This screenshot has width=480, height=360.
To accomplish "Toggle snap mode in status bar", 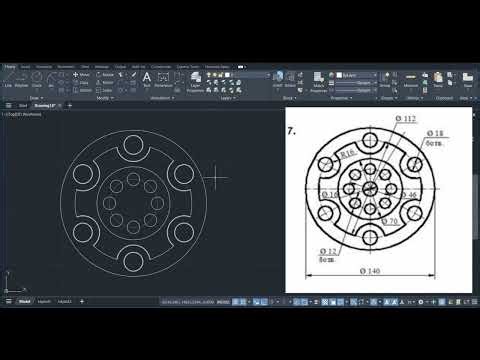I will pos(243,302).
